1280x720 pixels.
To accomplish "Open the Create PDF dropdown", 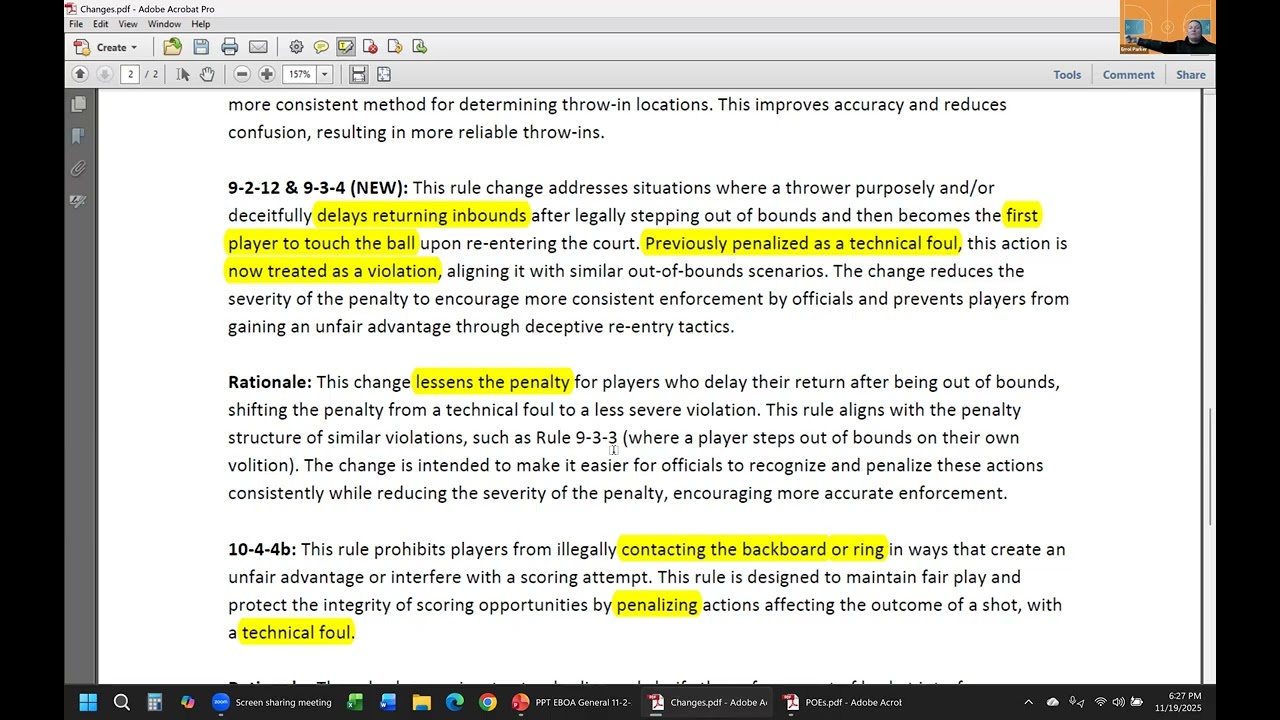I will (105, 47).
